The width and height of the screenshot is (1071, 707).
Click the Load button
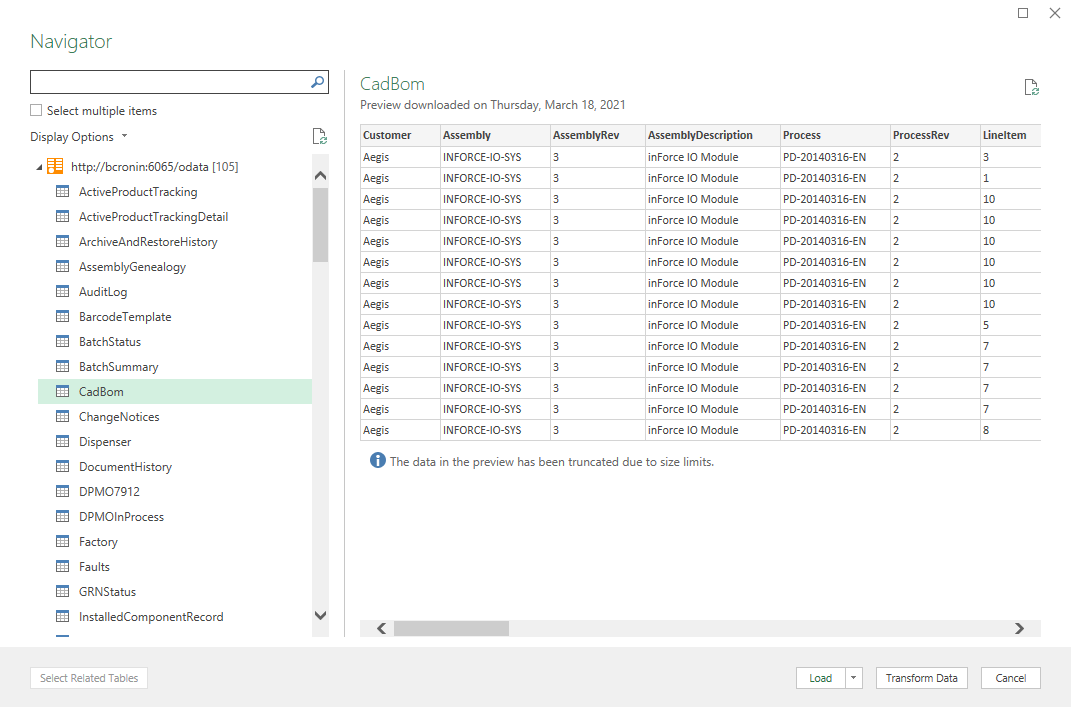[x=820, y=678]
